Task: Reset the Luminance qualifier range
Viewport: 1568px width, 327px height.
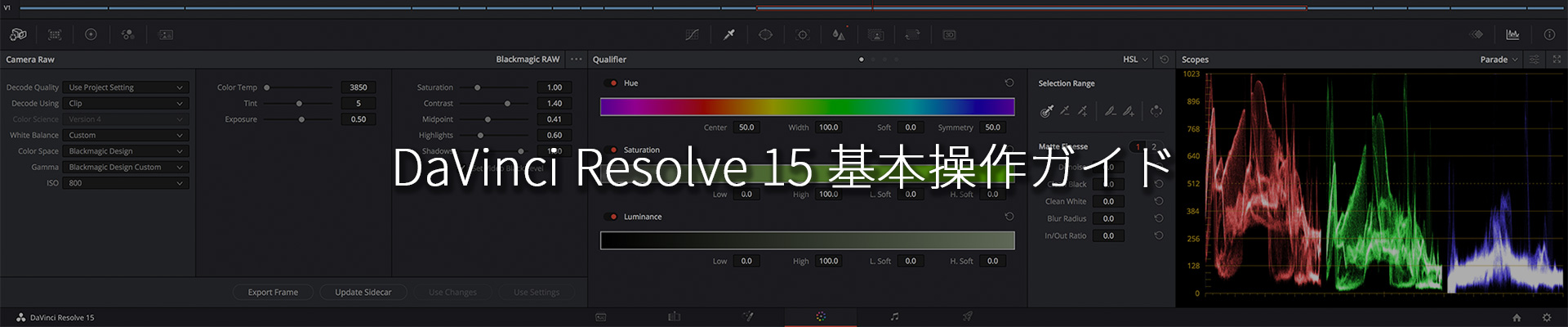Action: pos(1009,217)
